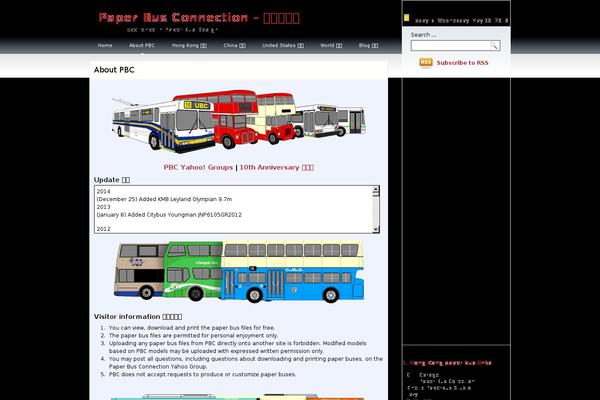Image resolution: width=600 pixels, height=400 pixels.
Task: Click the magnifying glass search icon
Action: click(x=494, y=46)
